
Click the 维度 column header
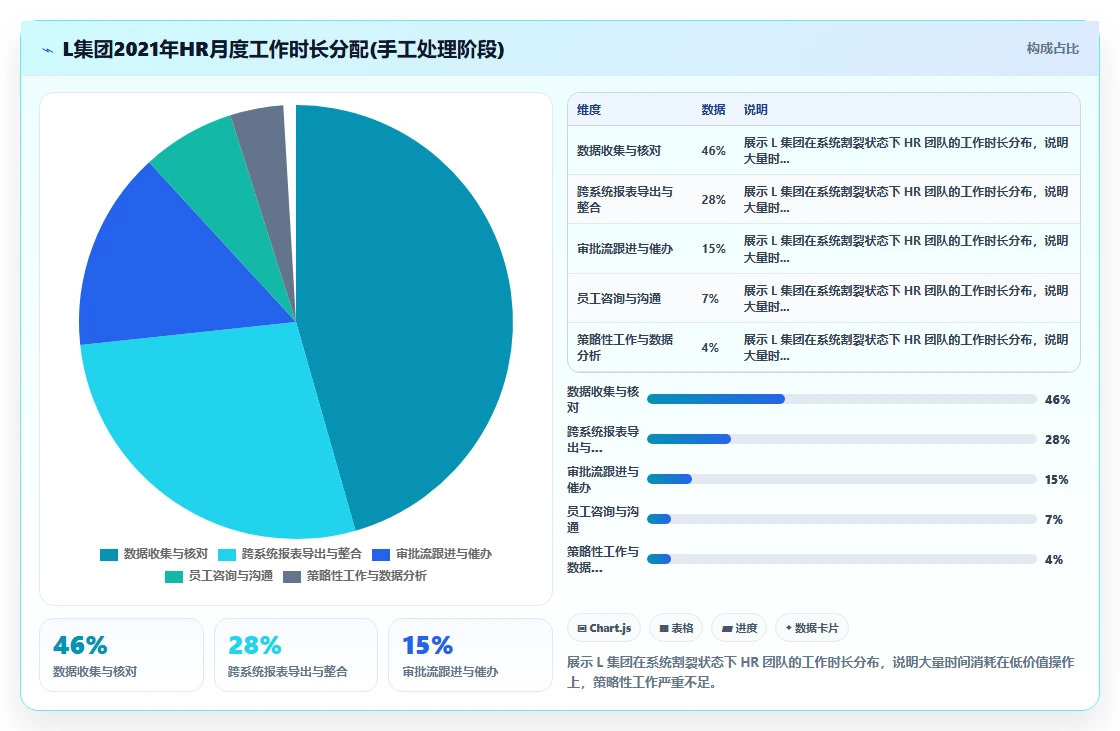click(589, 109)
